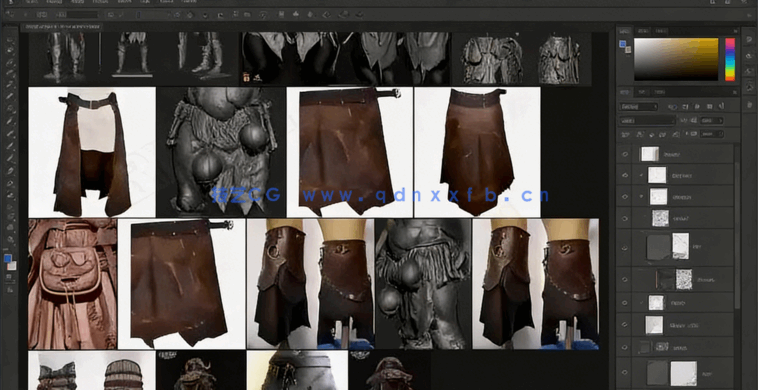
Task: Click the lock all icon in Layers panel
Action: click(676, 134)
